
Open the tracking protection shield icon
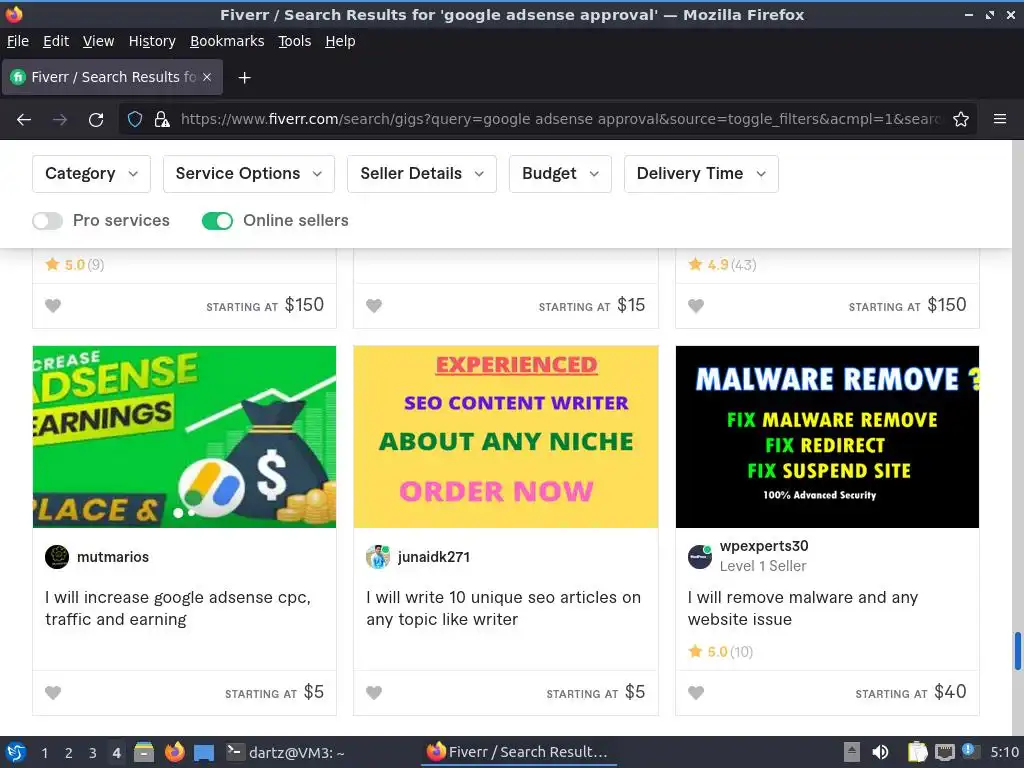pos(135,120)
